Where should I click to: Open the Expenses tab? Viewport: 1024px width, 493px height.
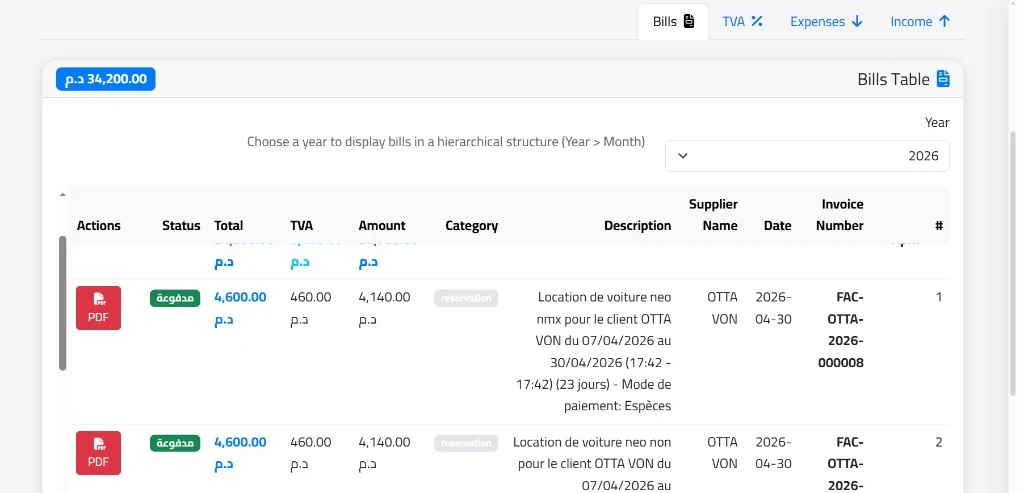coord(826,22)
